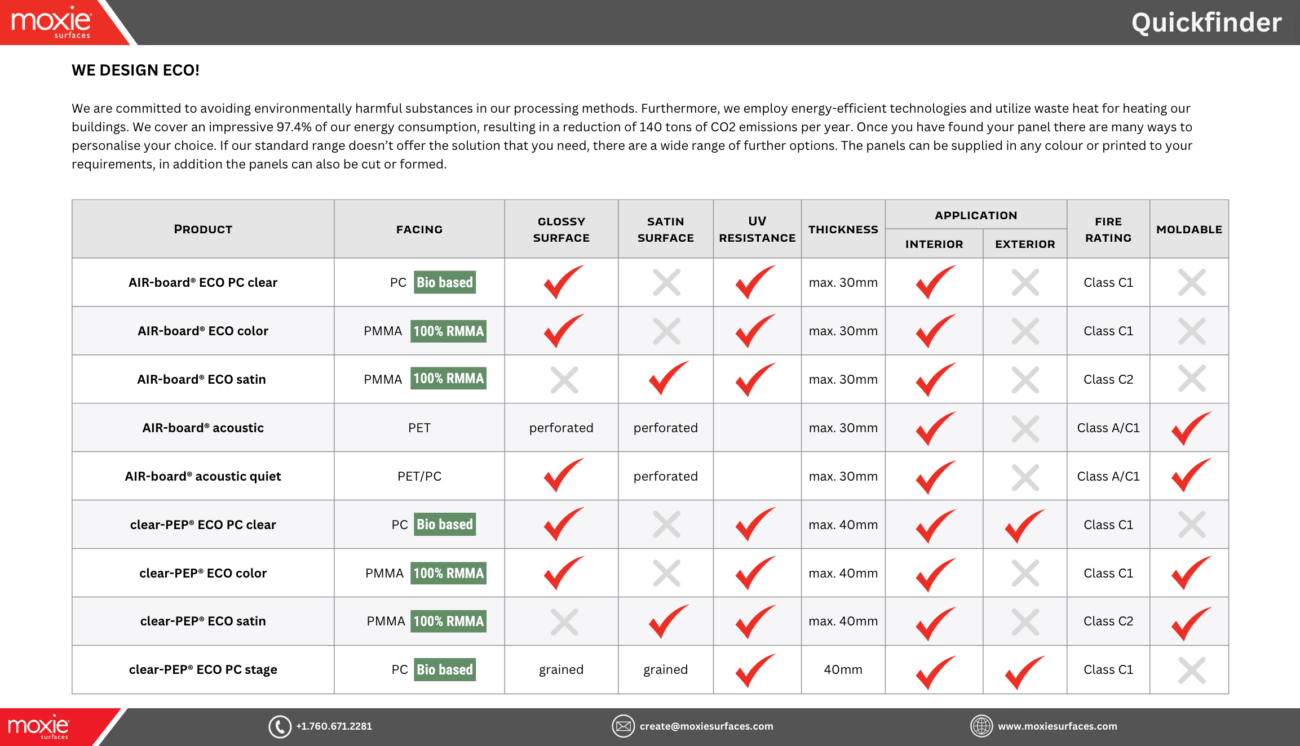1300x746 pixels.
Task: Click 40mm thickness for clear-PEP ECO PC stage
Action: tap(843, 670)
